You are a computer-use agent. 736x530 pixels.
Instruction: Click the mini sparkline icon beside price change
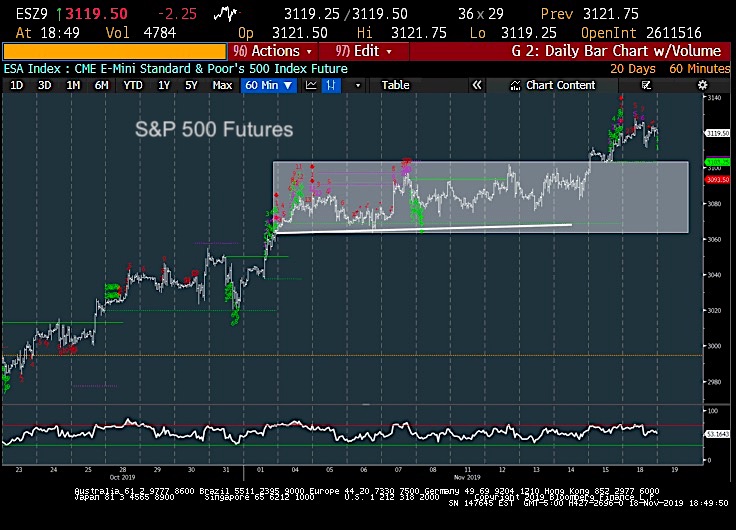(225, 14)
